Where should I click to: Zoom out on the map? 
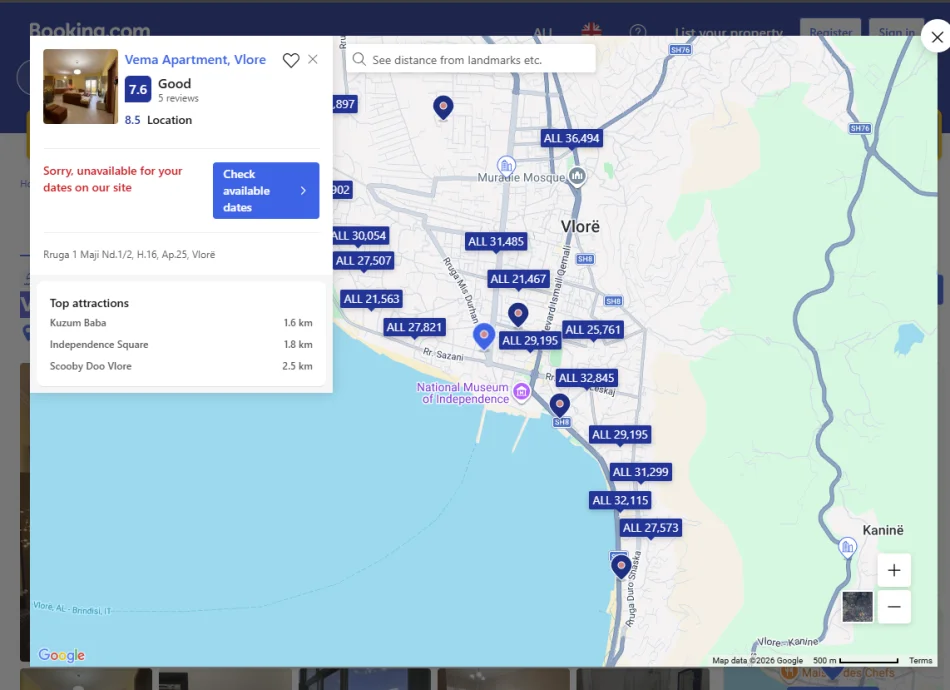click(x=894, y=606)
